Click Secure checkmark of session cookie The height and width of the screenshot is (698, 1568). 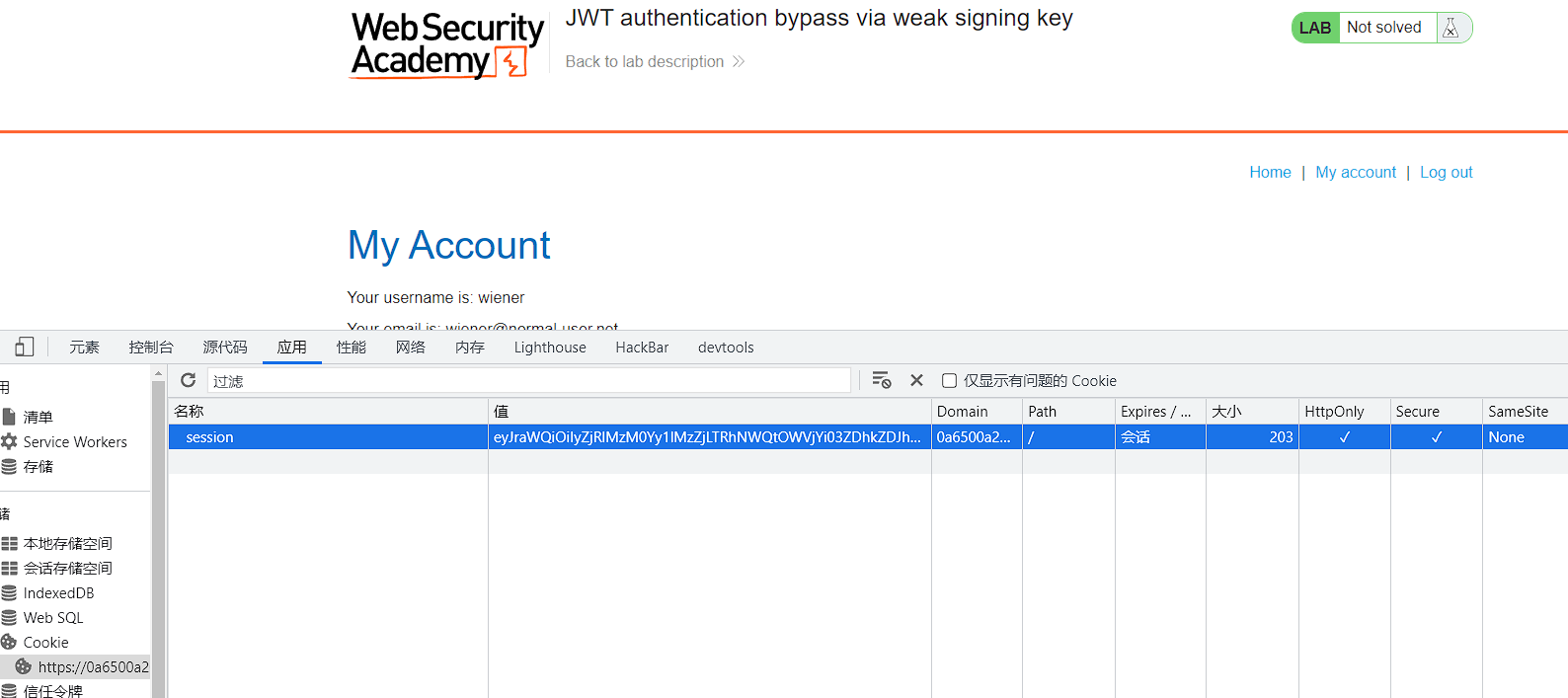click(x=1436, y=436)
